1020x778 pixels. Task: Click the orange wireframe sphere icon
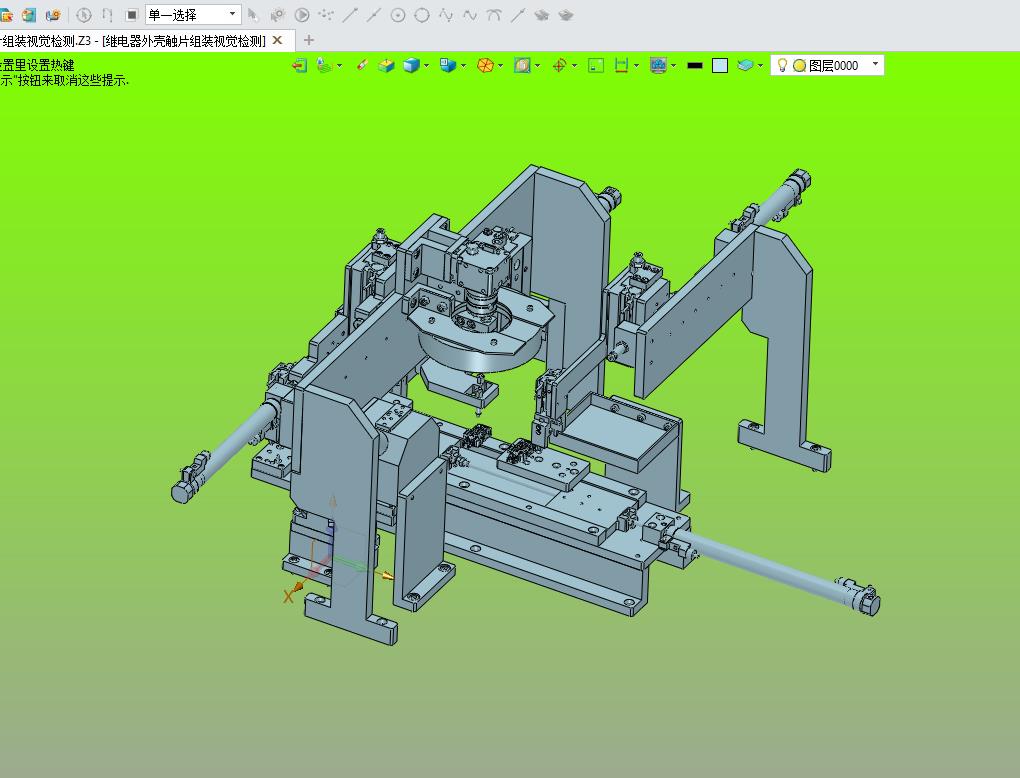485,65
